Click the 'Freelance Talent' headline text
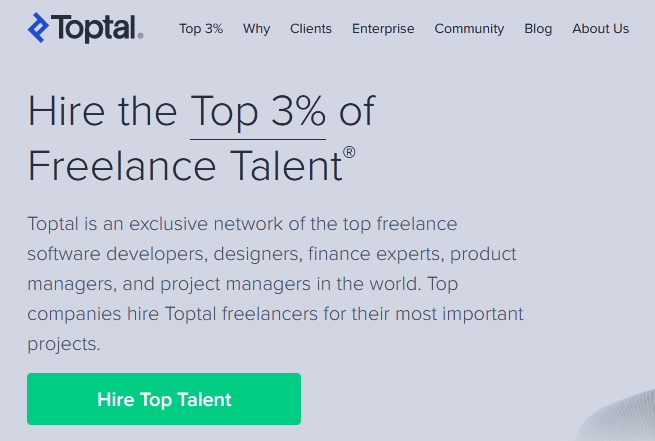Viewport: 655px width, 441px height. pyautogui.click(x=185, y=166)
